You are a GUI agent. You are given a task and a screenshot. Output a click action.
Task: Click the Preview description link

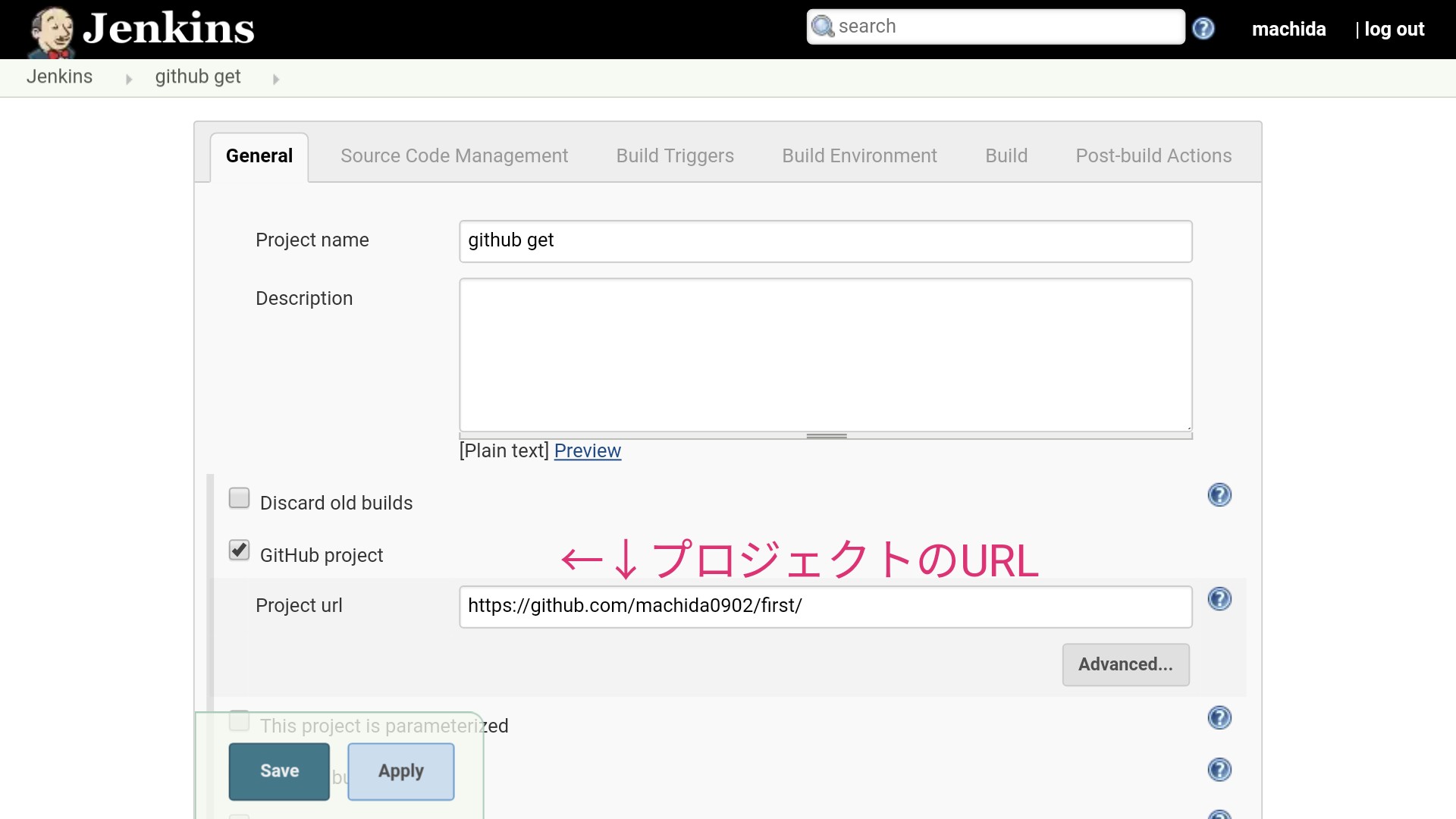click(588, 451)
